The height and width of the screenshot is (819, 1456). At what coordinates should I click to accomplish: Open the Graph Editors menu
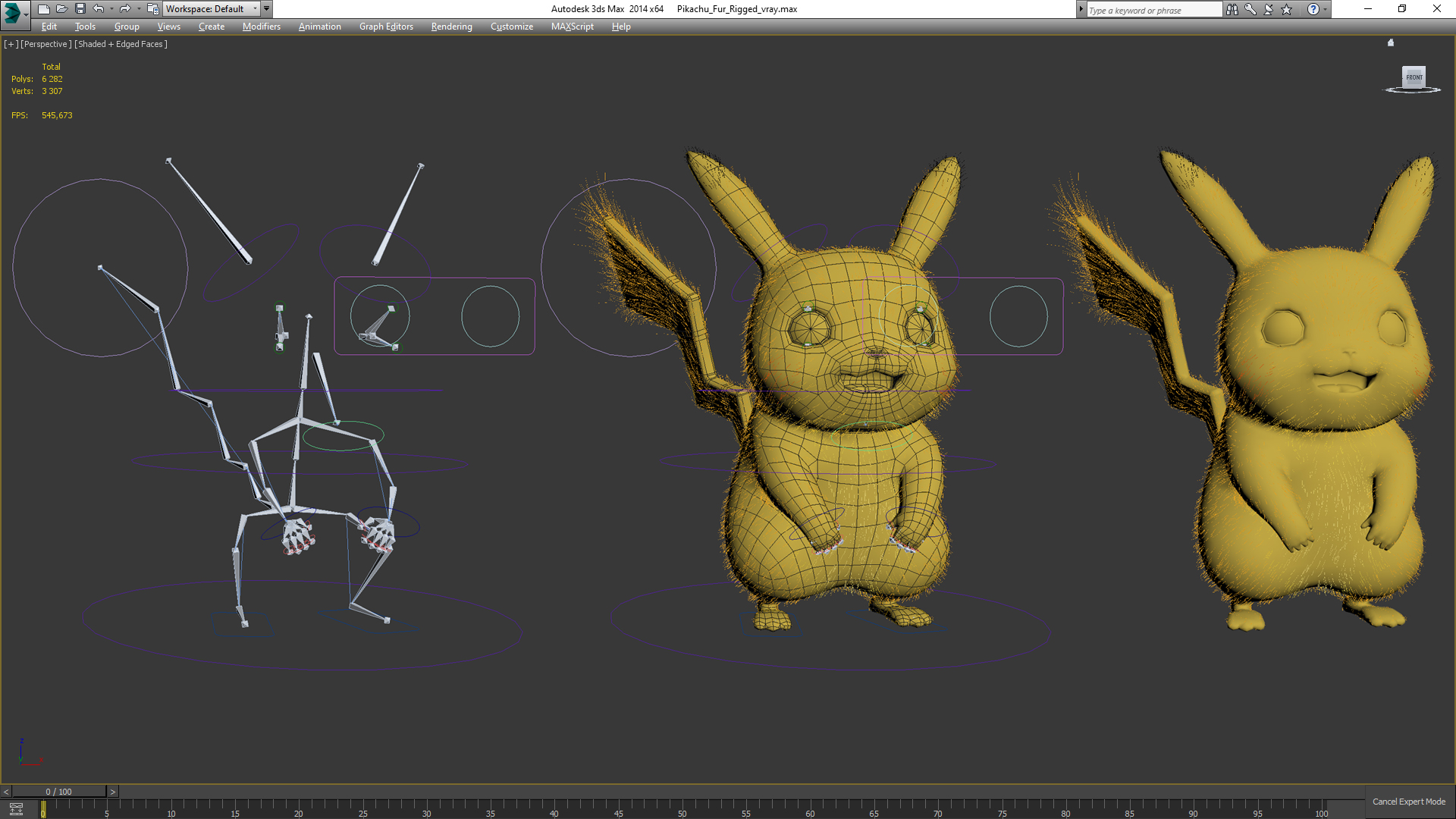click(386, 27)
